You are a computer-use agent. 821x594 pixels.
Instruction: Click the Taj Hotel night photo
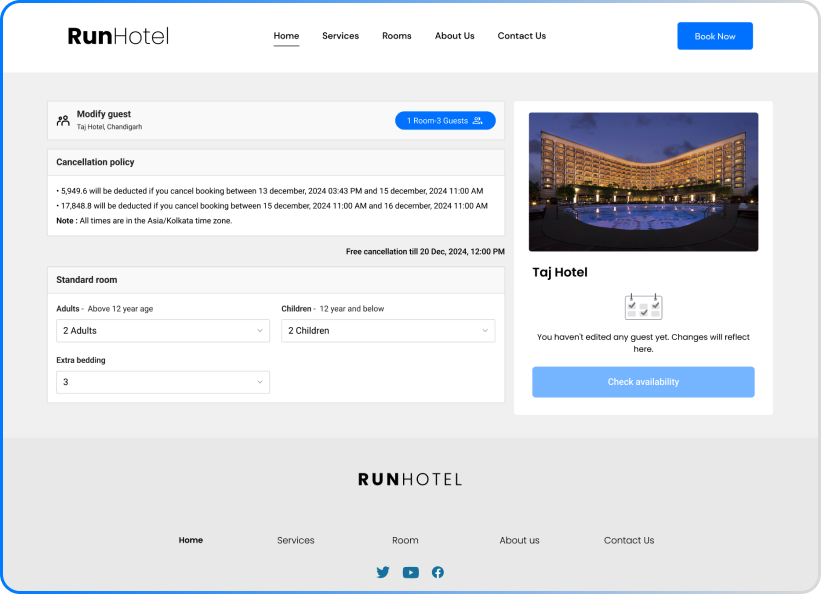(x=643, y=182)
